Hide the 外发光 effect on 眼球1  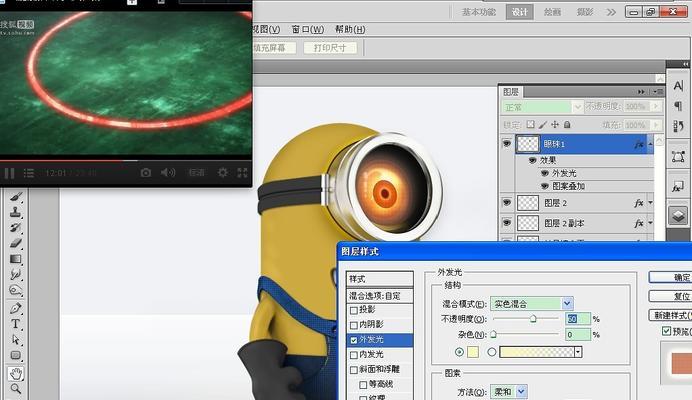coord(545,174)
